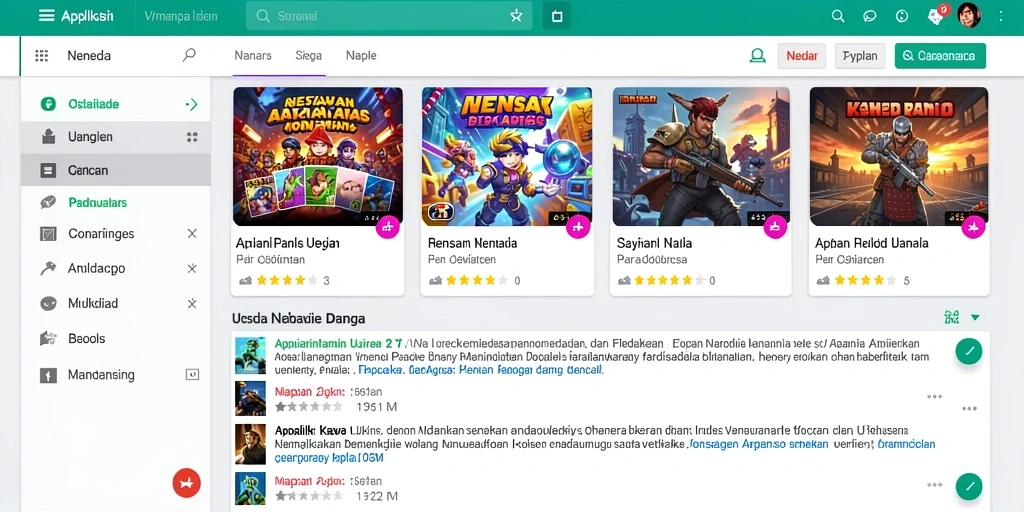
Task: Select Mandansing in the sidebar
Action: coord(116,375)
